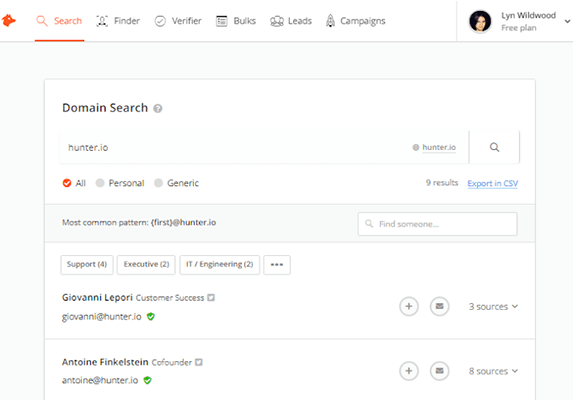This screenshot has height=400, width=573.
Task: Open the Leads tab
Action: 291,21
